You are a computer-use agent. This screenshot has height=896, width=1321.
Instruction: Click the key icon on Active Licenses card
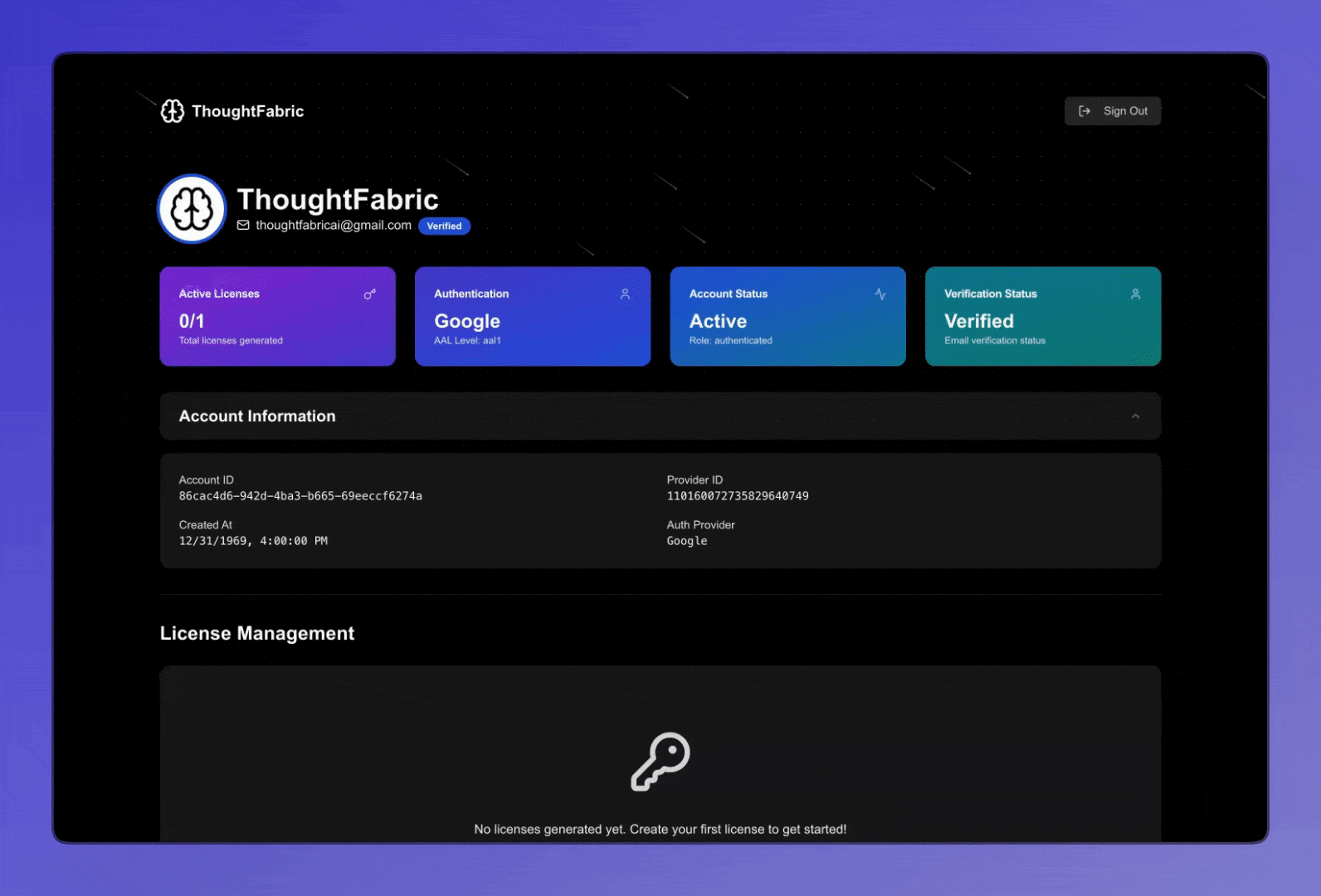click(370, 294)
